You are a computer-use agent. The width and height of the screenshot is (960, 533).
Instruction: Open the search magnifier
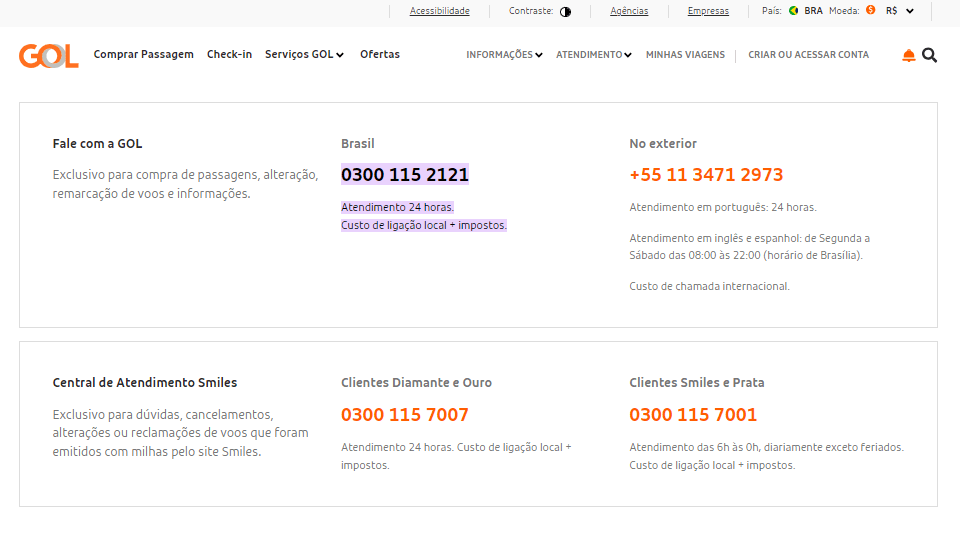930,55
